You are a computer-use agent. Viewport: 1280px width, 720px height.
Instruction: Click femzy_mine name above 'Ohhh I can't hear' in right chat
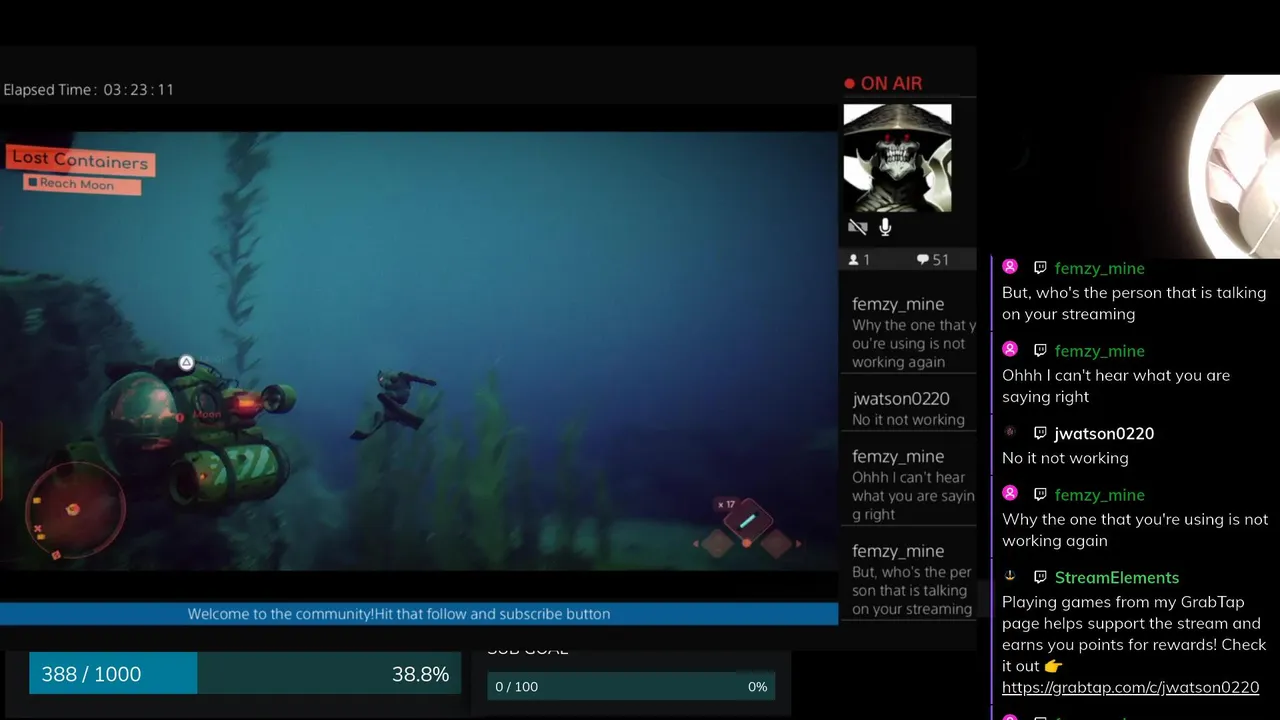tap(1099, 351)
